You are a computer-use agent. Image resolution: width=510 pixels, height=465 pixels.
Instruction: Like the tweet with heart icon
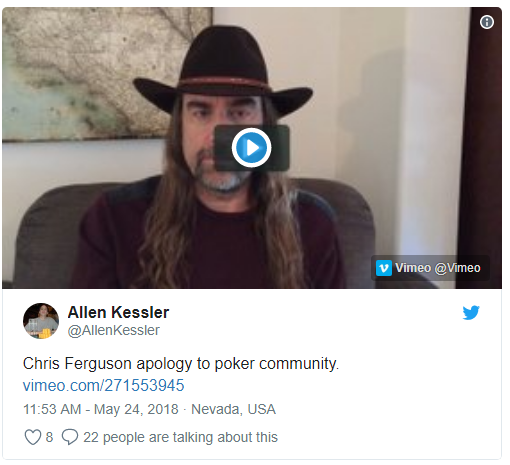pos(33,437)
